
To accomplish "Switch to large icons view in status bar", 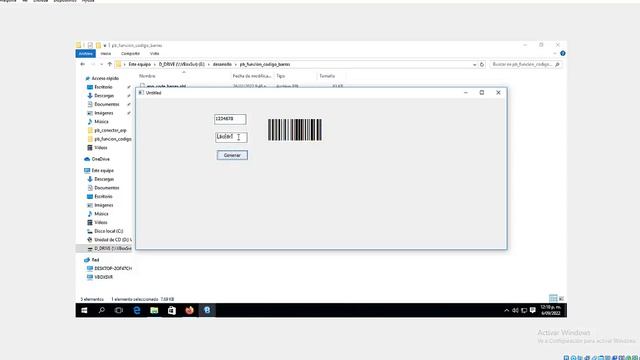I will (x=561, y=299).
